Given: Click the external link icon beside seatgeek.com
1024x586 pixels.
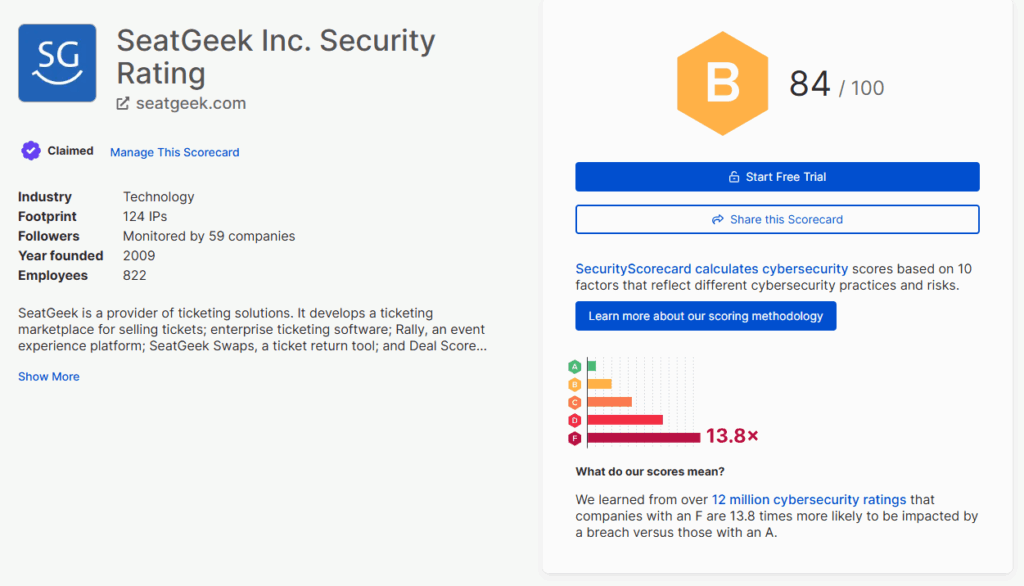Looking at the screenshot, I should coord(123,102).
